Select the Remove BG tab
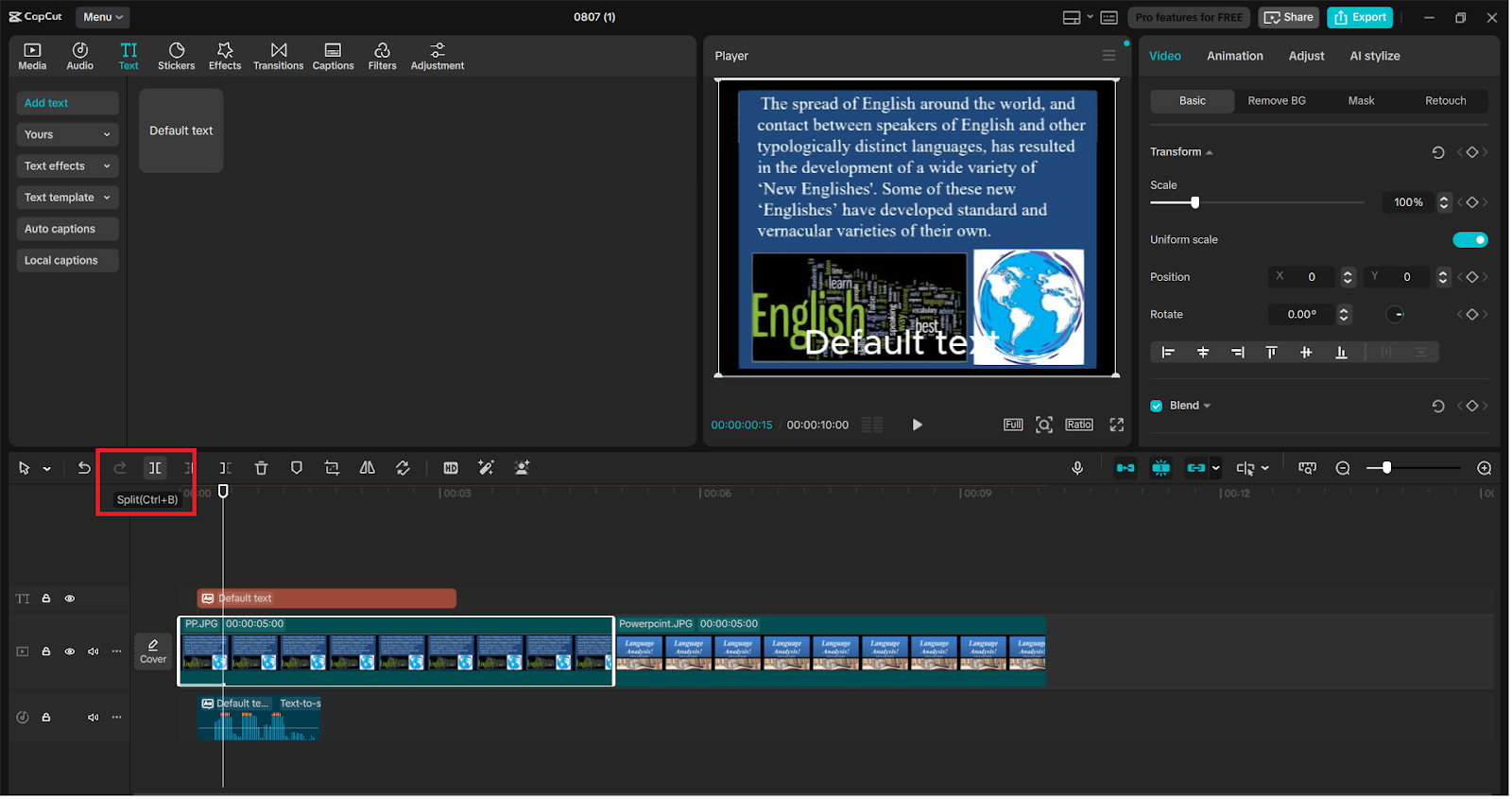The image size is (1512, 799). (1277, 101)
